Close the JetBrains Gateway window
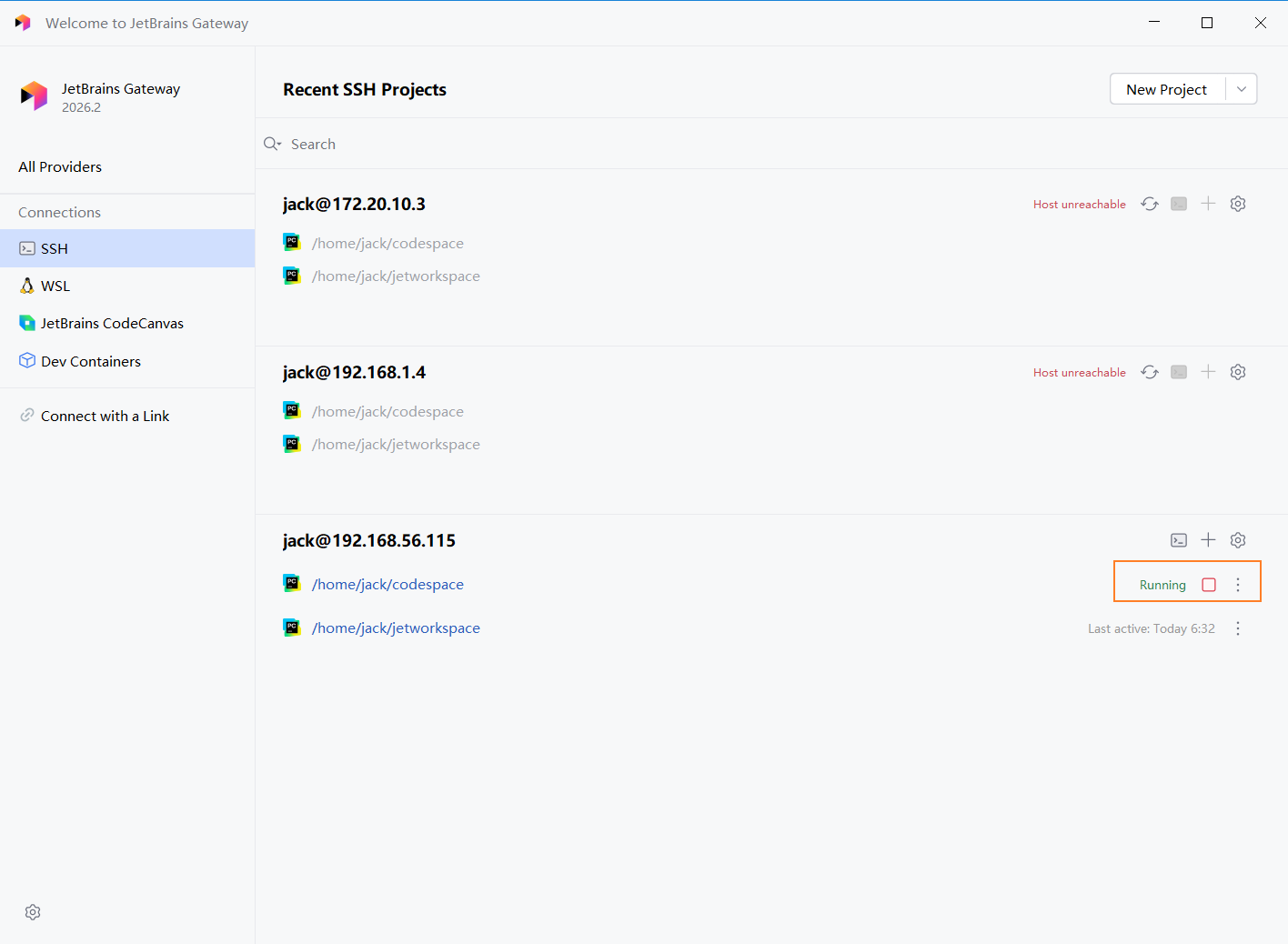Screen dimensions: 1288x944 point(1261,23)
